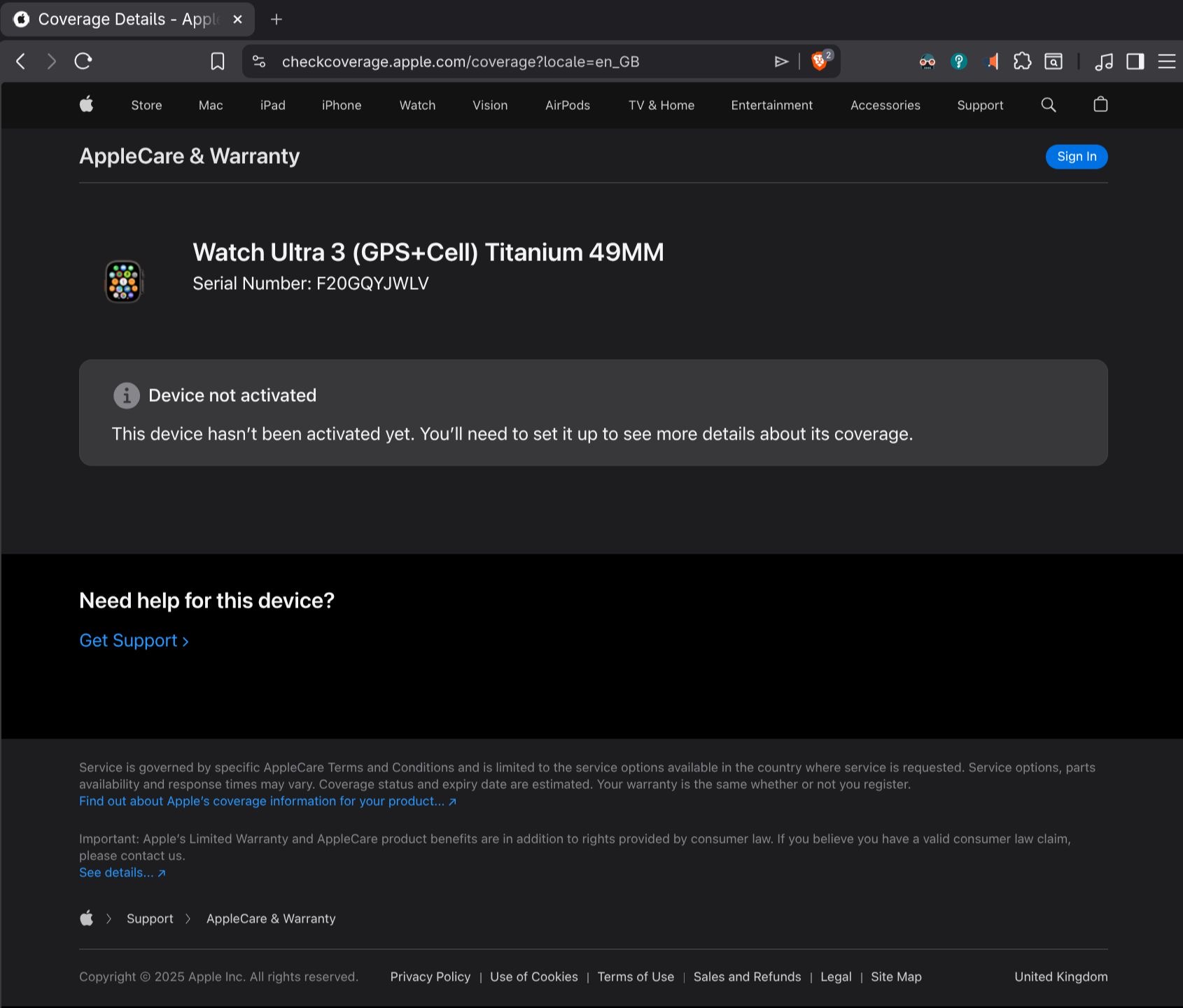Open the Support navigation menu
1183x1008 pixels.
pos(980,105)
